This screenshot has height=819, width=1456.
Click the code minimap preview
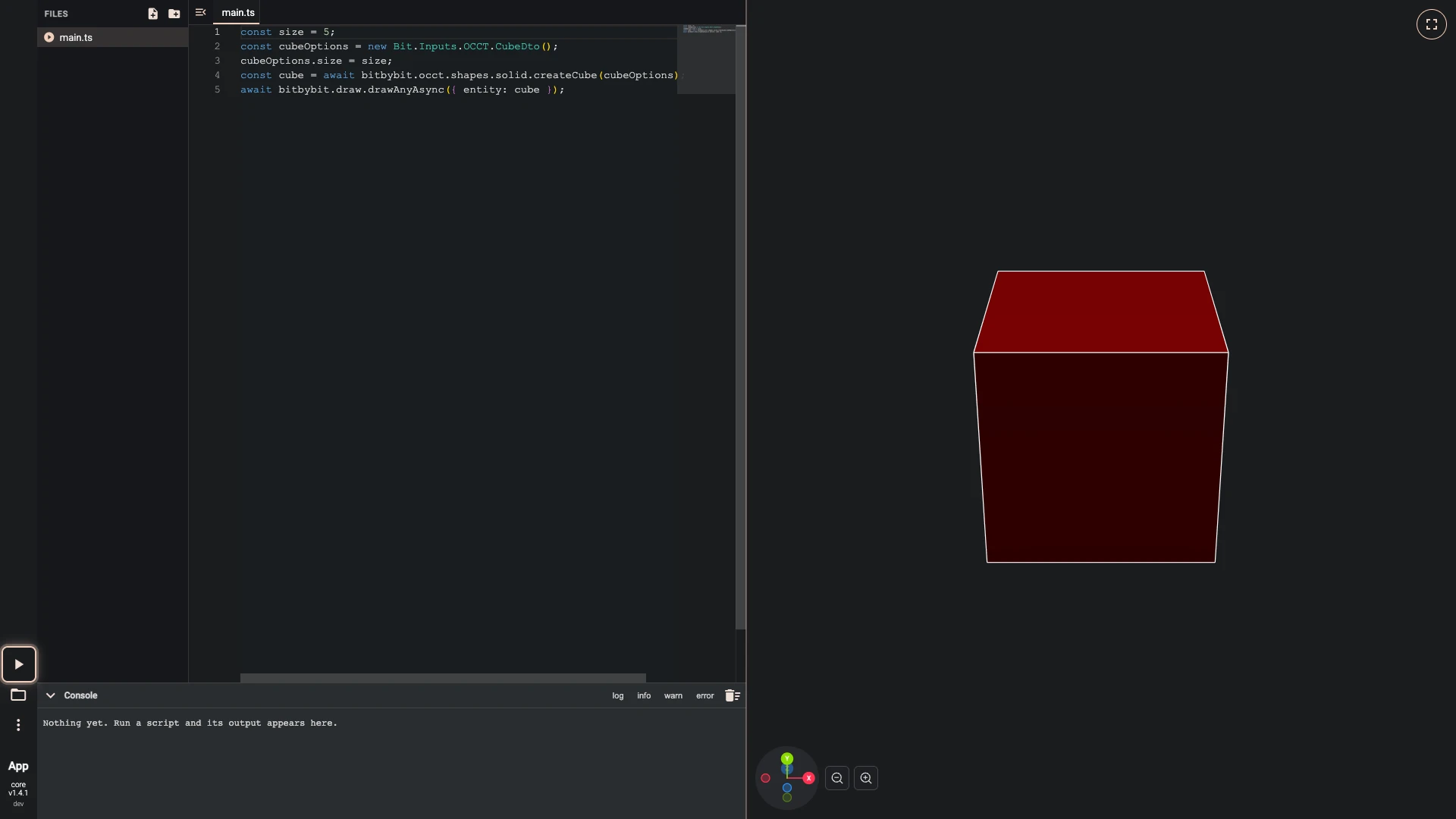(706, 59)
